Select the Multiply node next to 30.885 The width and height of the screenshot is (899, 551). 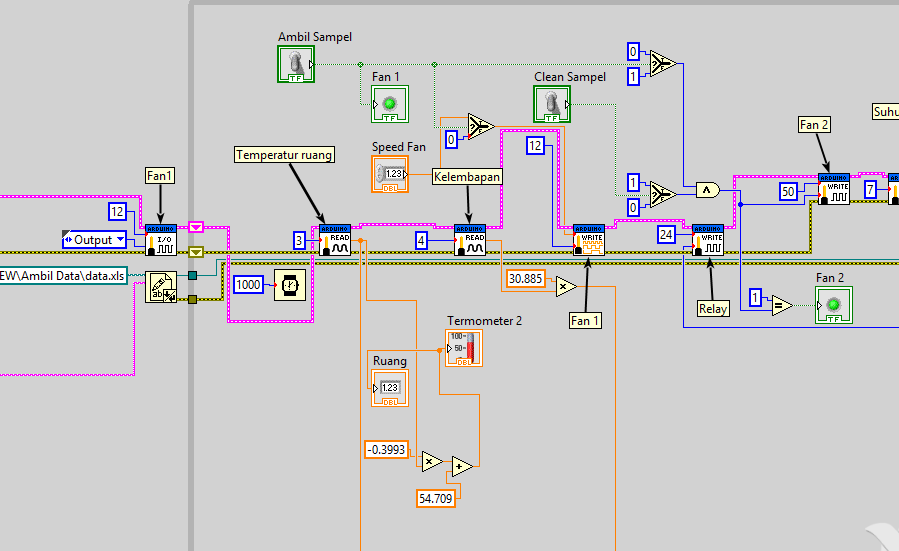[566, 286]
